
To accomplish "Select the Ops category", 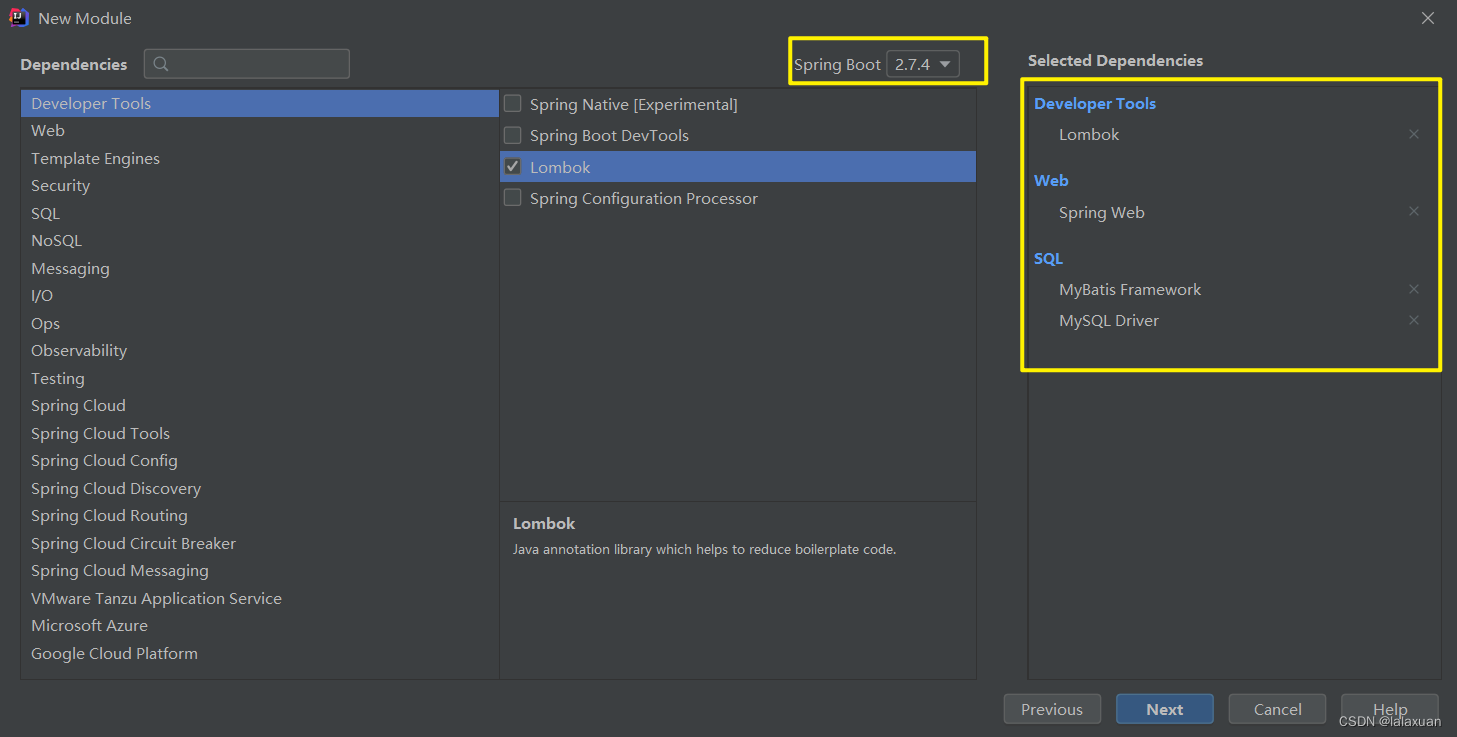I will click(x=260, y=323).
